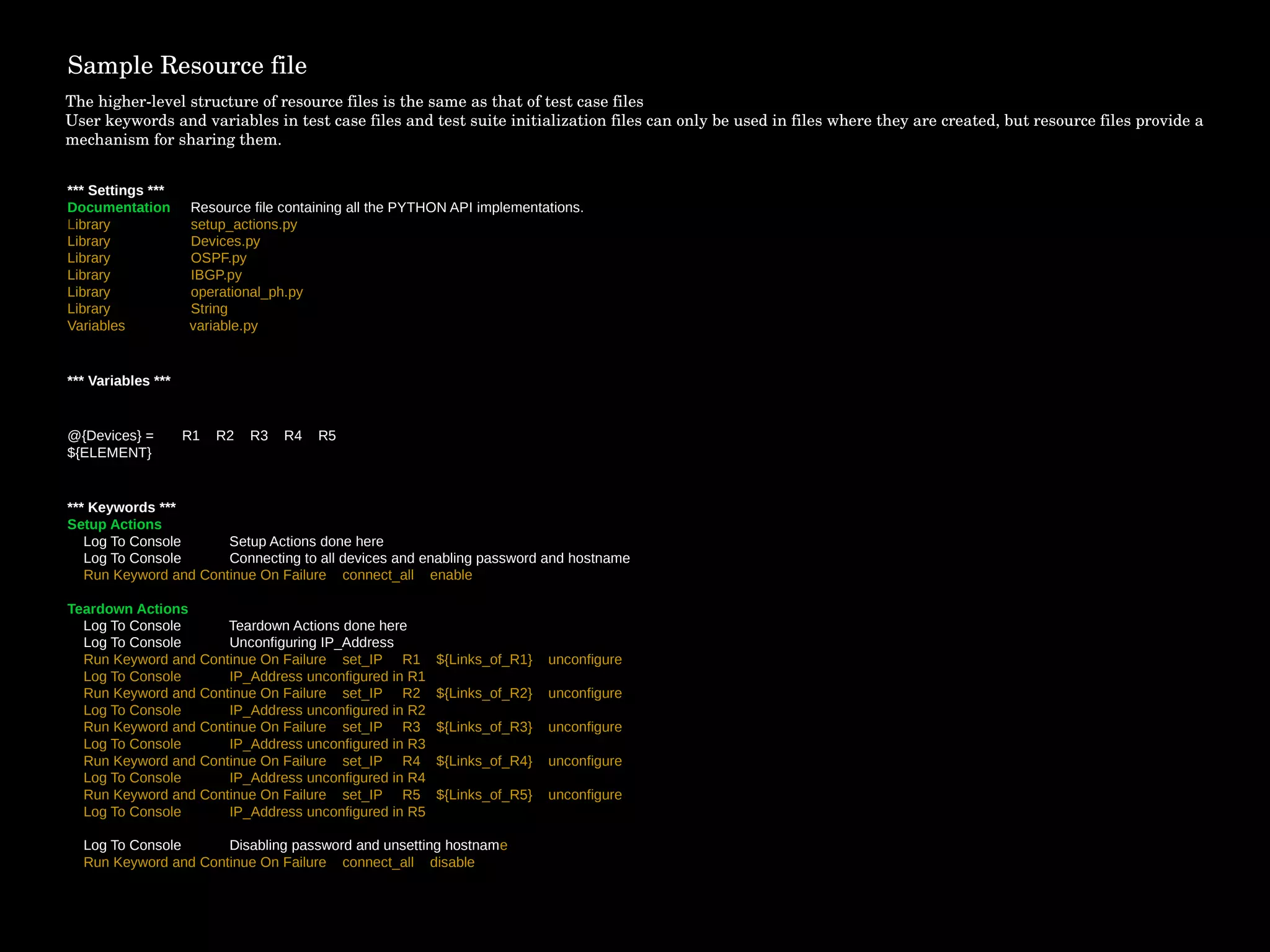1270x952 pixels.
Task: Select the 'OSPF.py' library entry
Action: click(218, 258)
